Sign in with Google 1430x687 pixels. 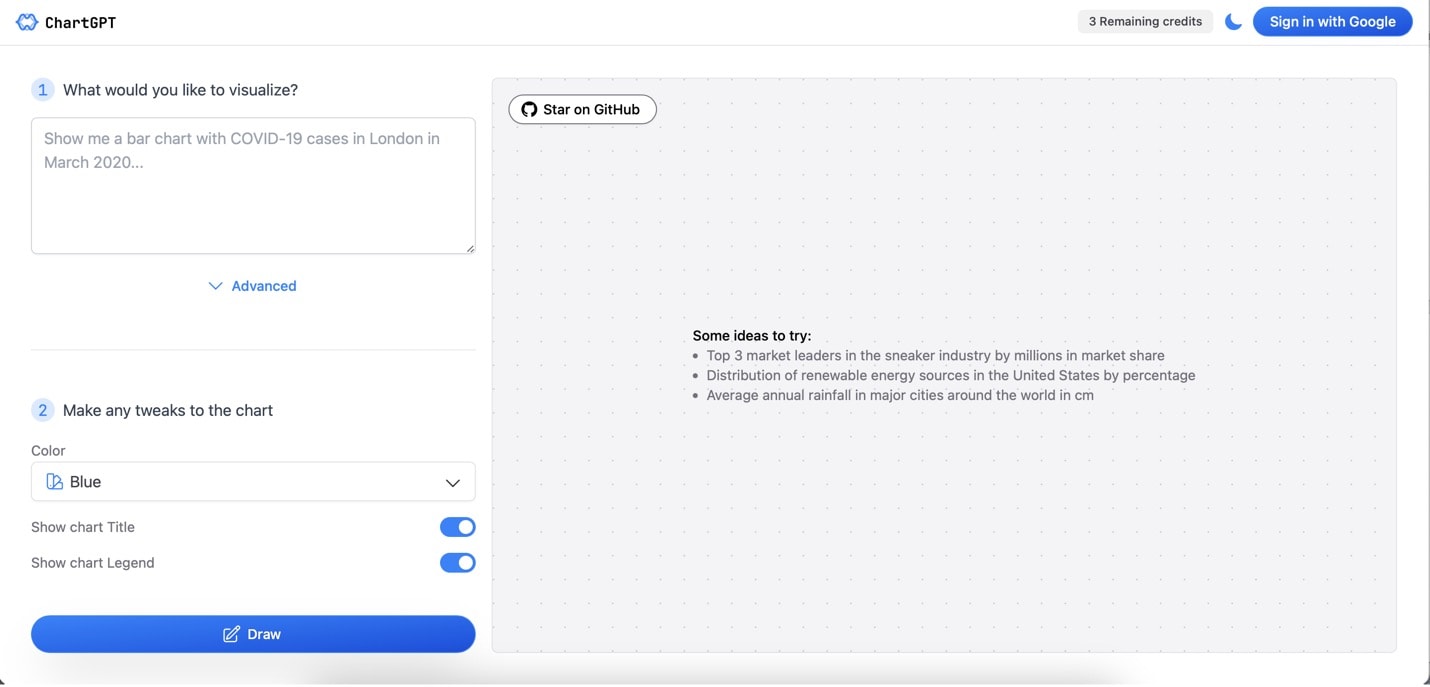coord(1332,22)
